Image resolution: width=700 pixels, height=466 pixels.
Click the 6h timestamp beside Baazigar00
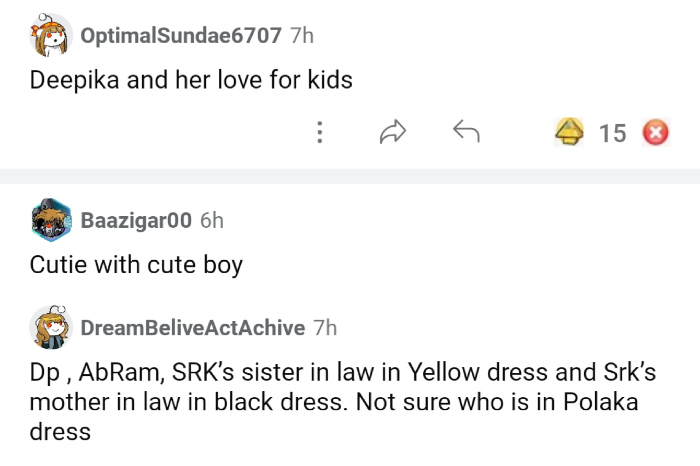pyautogui.click(x=212, y=221)
